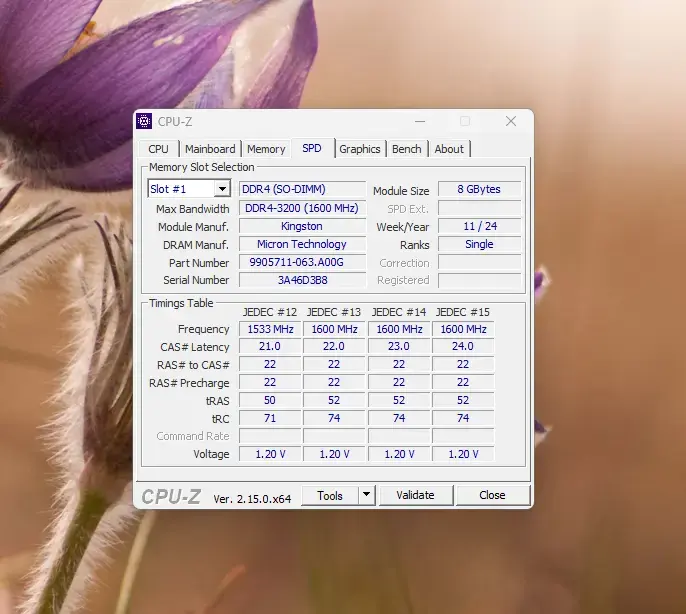Click the Ver. 2.15.0.x64 version text

point(252,499)
